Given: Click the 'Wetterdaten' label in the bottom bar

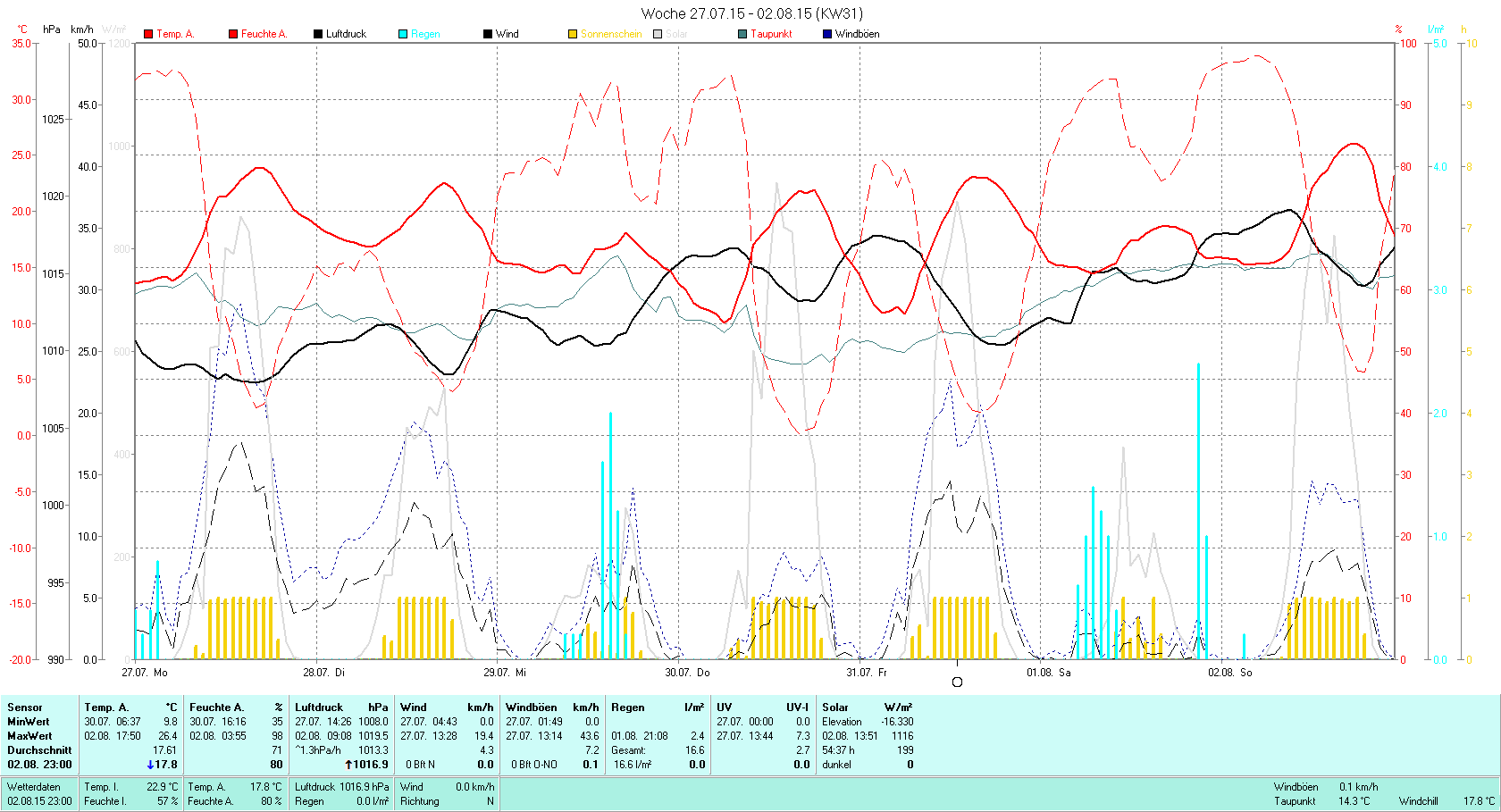Looking at the screenshot, I should click(34, 787).
